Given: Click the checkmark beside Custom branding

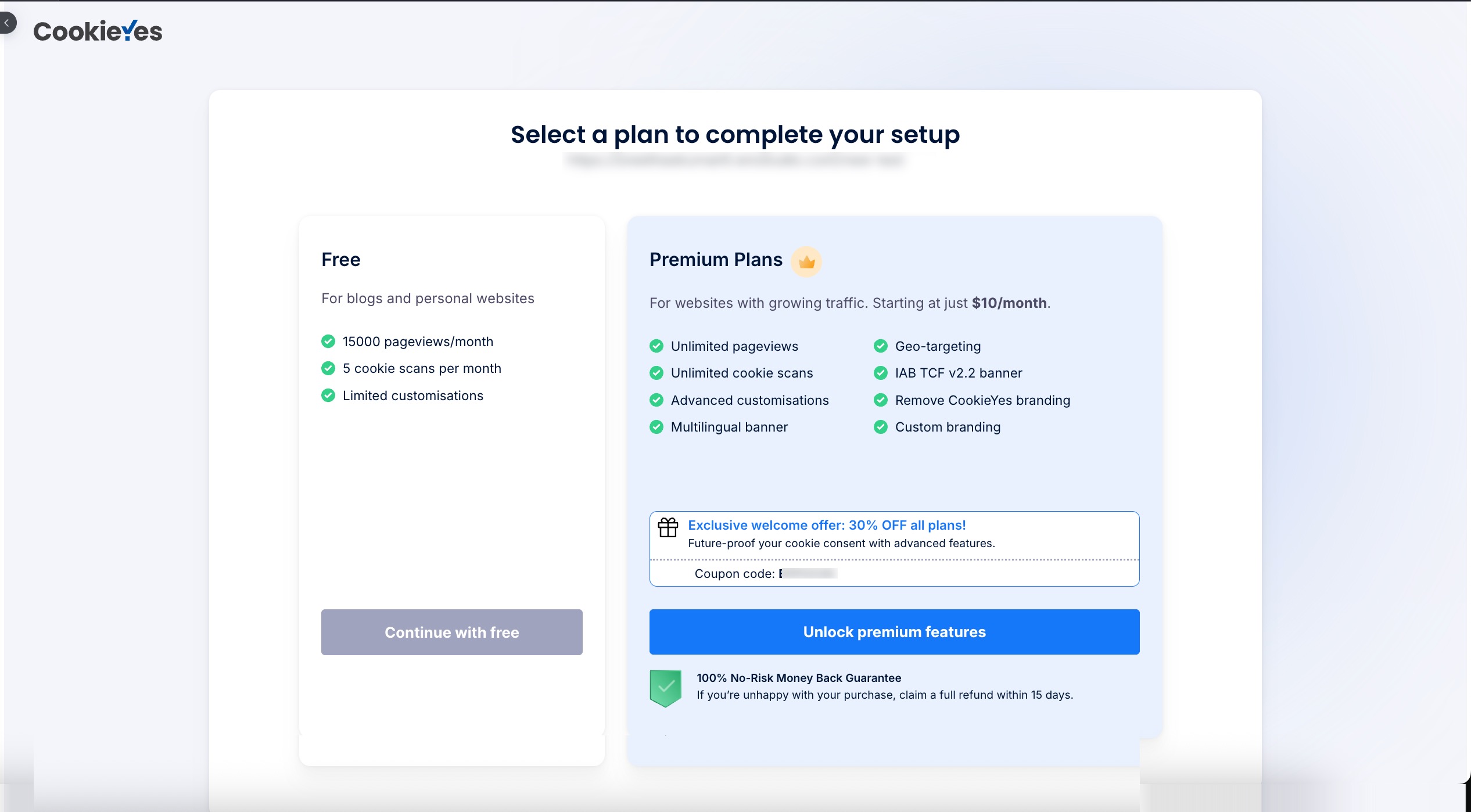Looking at the screenshot, I should click(881, 426).
